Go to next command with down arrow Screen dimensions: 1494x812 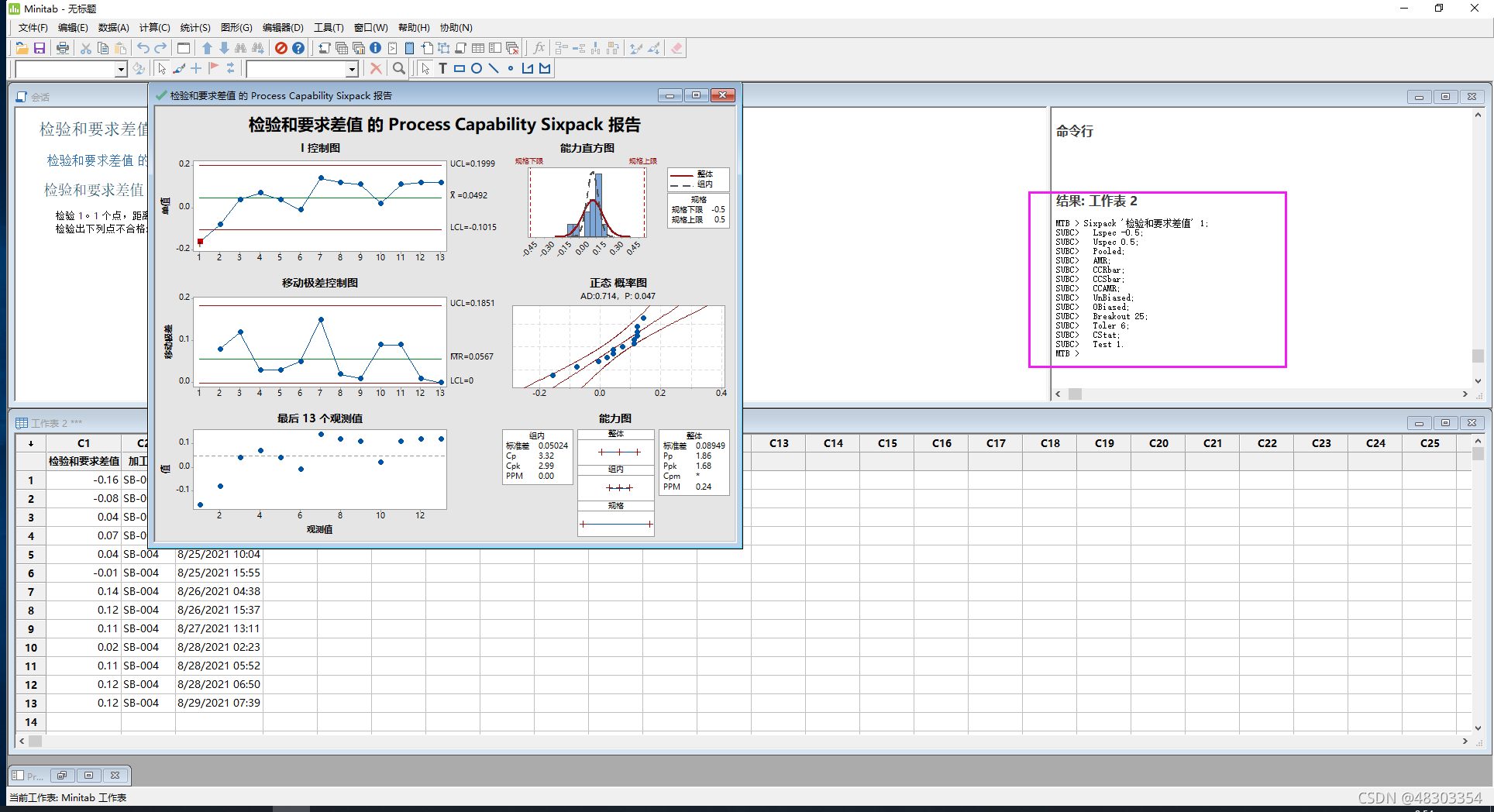224,48
